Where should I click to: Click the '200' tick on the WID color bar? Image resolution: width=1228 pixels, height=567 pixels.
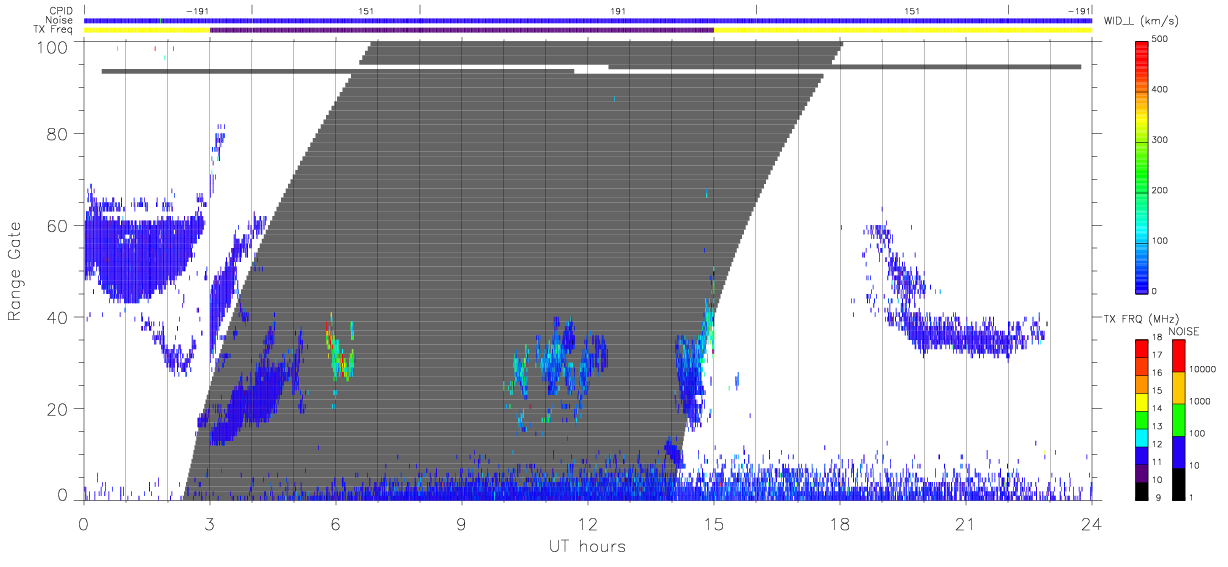coord(1162,189)
